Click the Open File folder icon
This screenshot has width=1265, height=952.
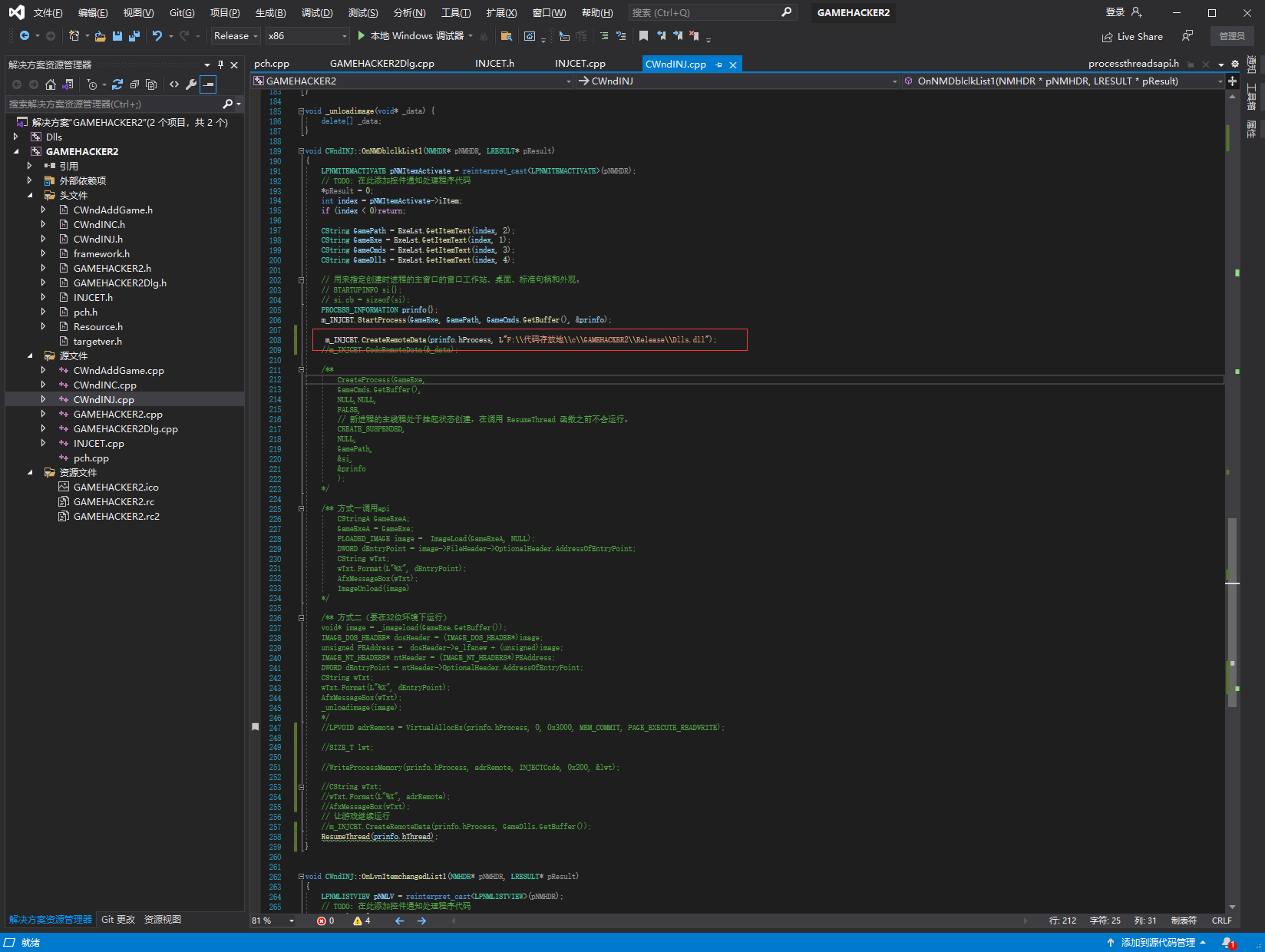pos(101,35)
